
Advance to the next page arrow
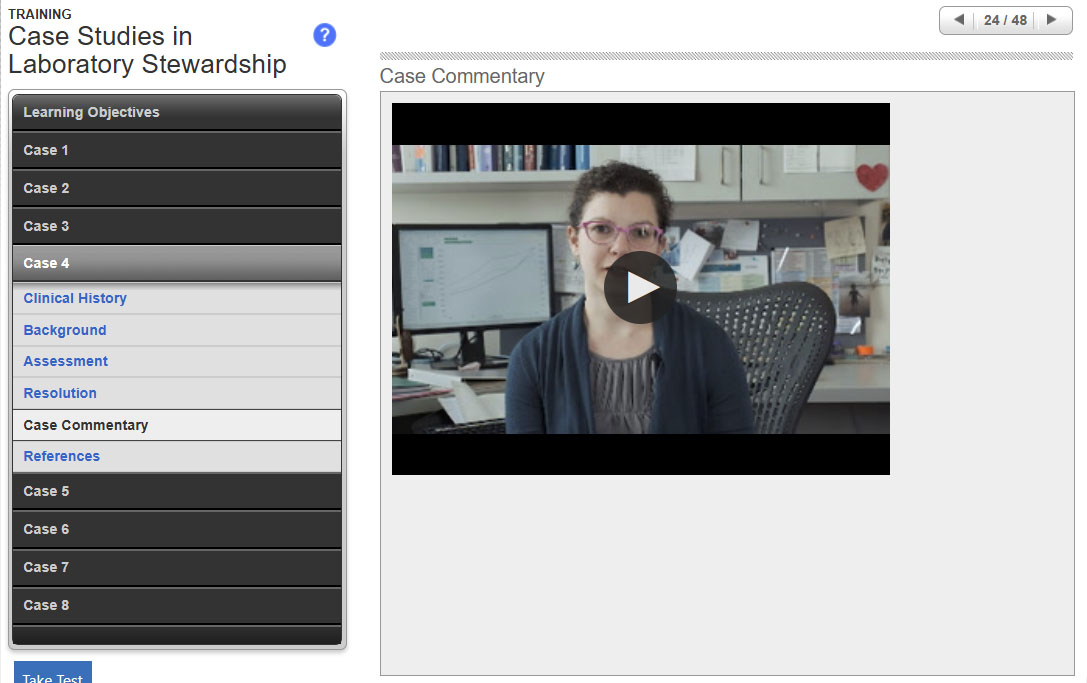coord(1051,20)
